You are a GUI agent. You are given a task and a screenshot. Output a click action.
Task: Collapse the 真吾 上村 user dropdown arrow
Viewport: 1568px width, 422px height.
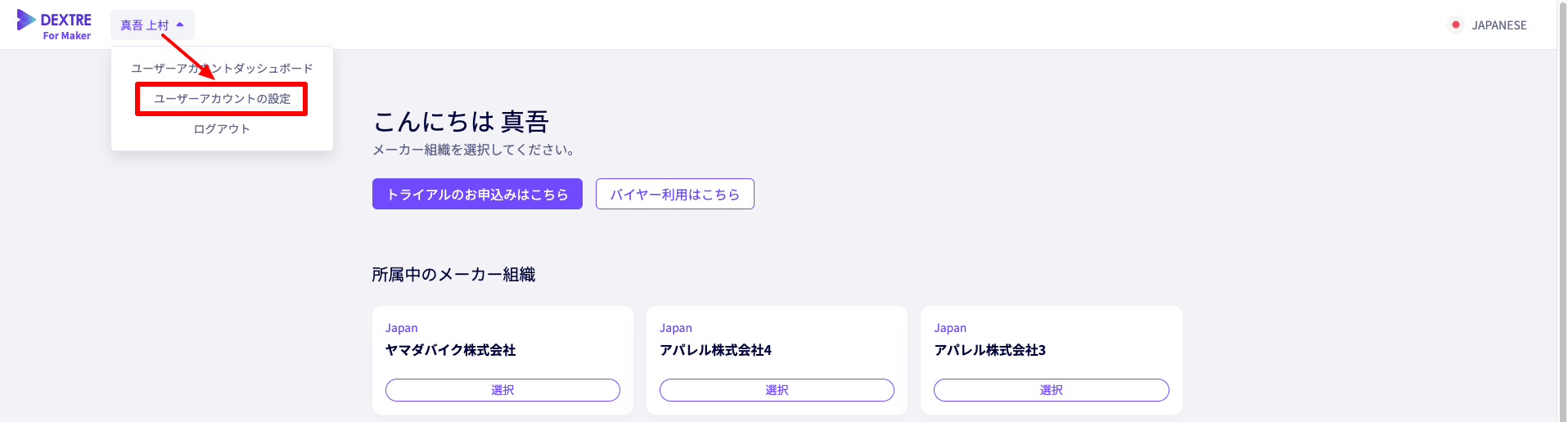click(x=180, y=25)
